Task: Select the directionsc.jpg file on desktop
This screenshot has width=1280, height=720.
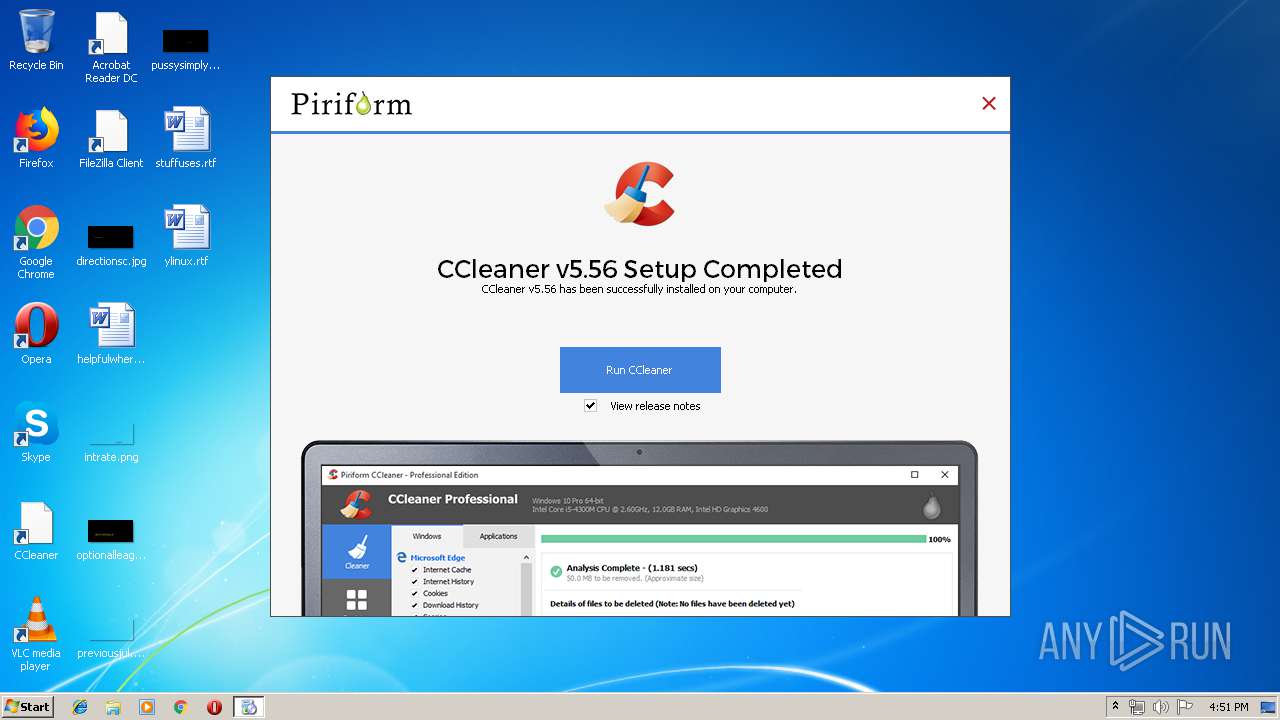Action: 111,245
